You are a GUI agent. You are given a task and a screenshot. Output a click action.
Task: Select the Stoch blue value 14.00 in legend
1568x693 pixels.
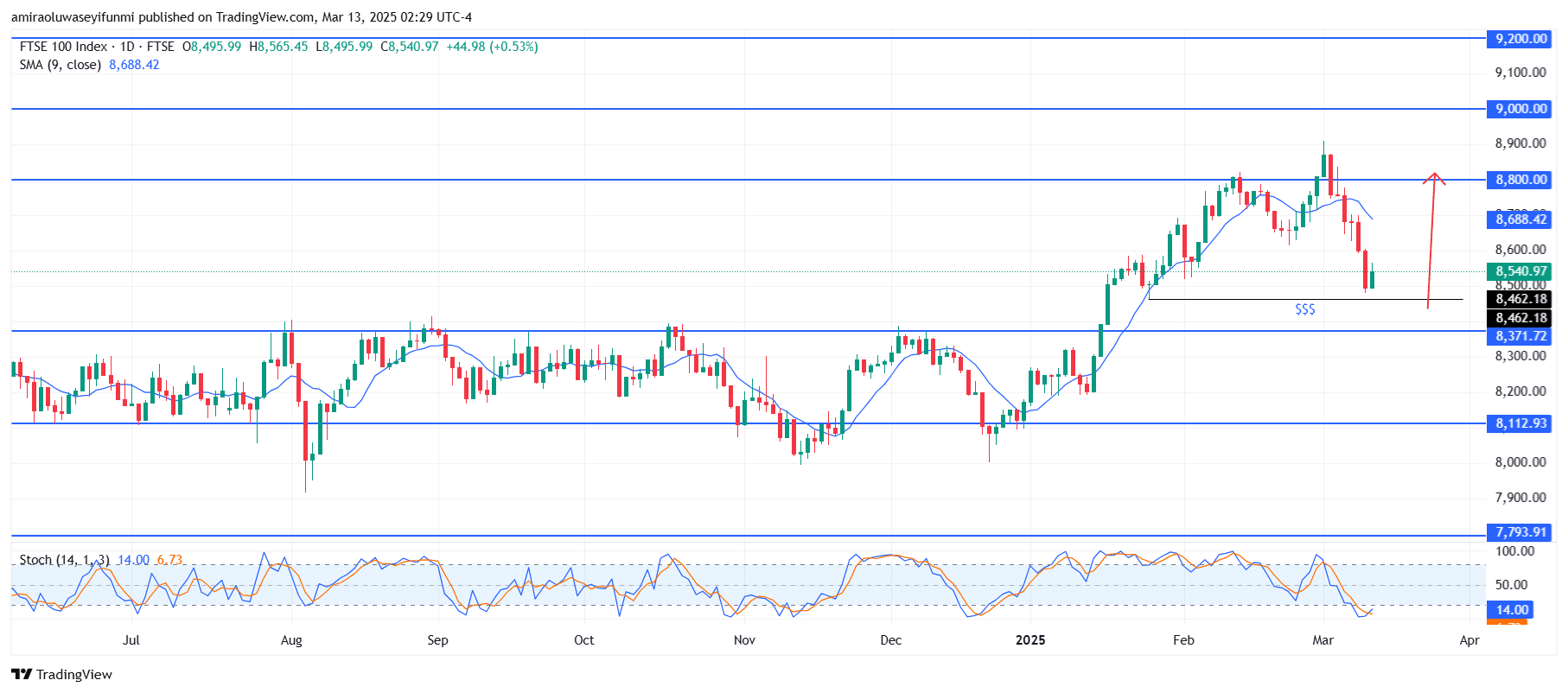[x=133, y=560]
